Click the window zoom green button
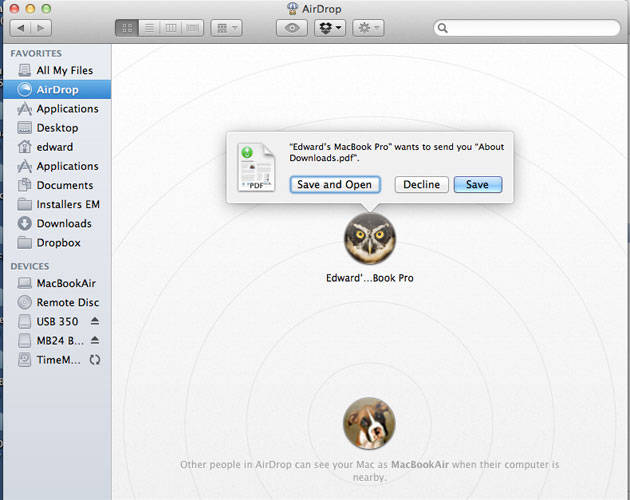The image size is (630, 500). pyautogui.click(x=47, y=8)
